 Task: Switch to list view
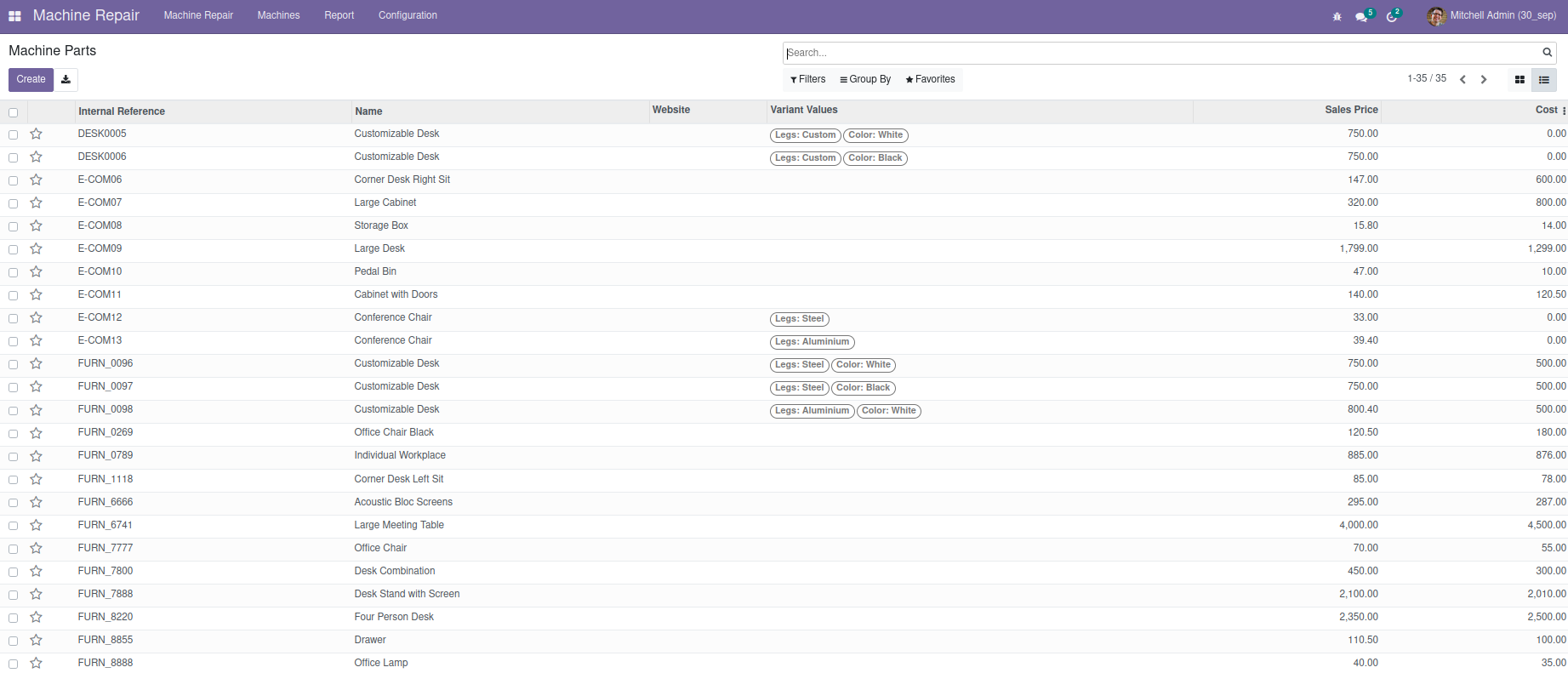point(1544,80)
